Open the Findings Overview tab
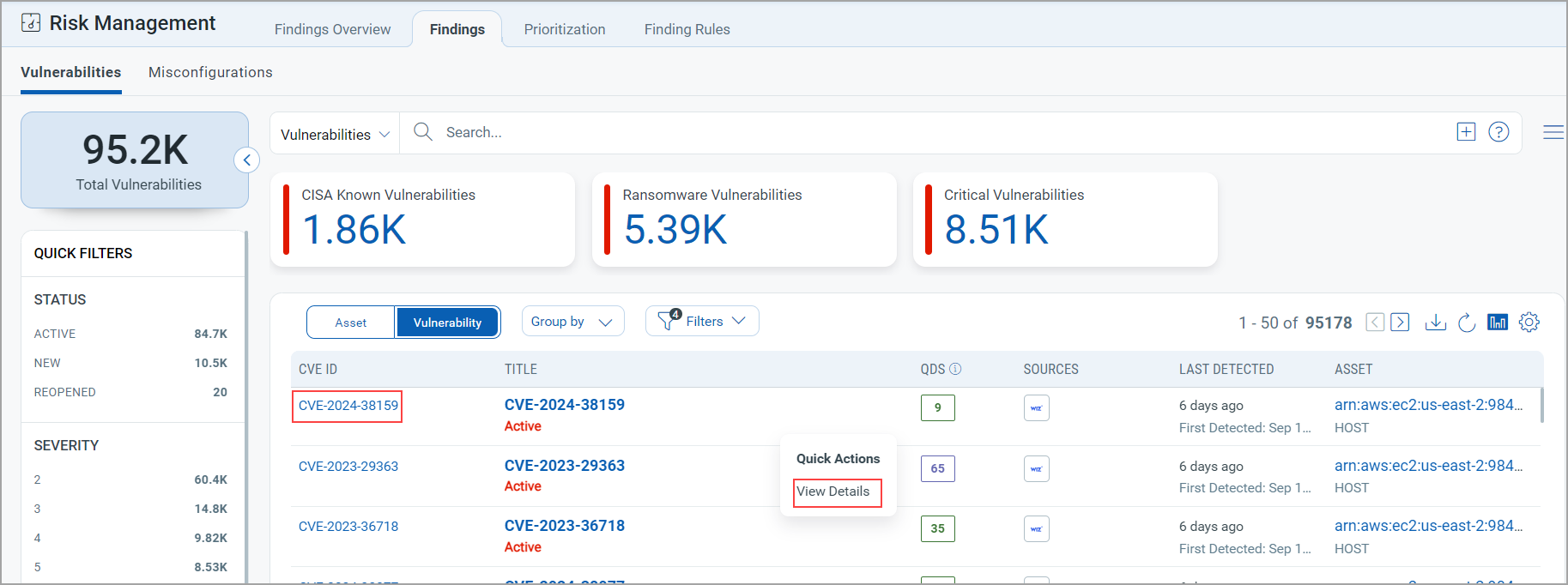This screenshot has height=585, width=1568. (x=332, y=29)
